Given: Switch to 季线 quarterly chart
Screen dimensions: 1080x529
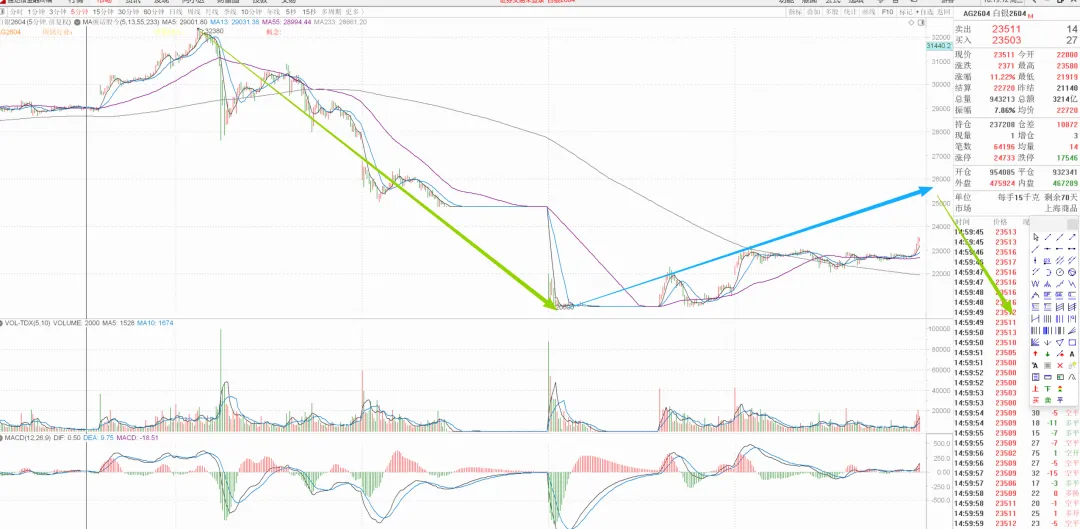Looking at the screenshot, I should [x=230, y=12].
